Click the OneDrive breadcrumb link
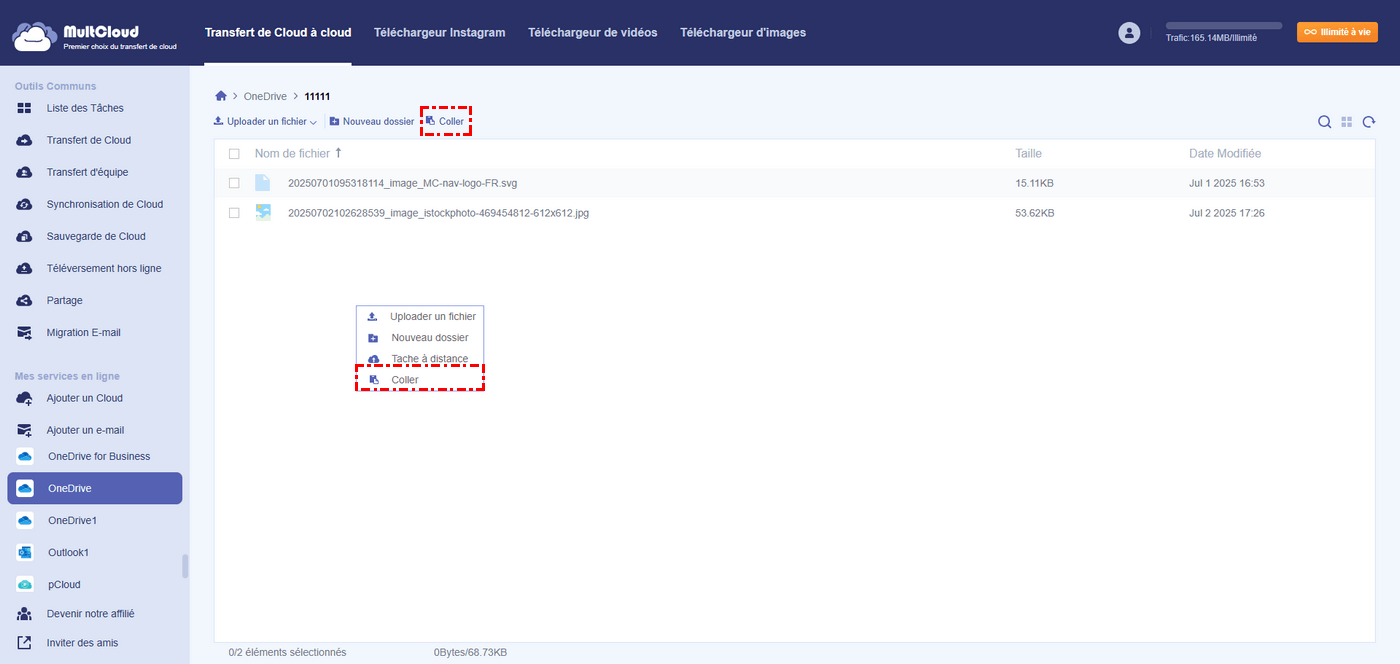 point(265,96)
